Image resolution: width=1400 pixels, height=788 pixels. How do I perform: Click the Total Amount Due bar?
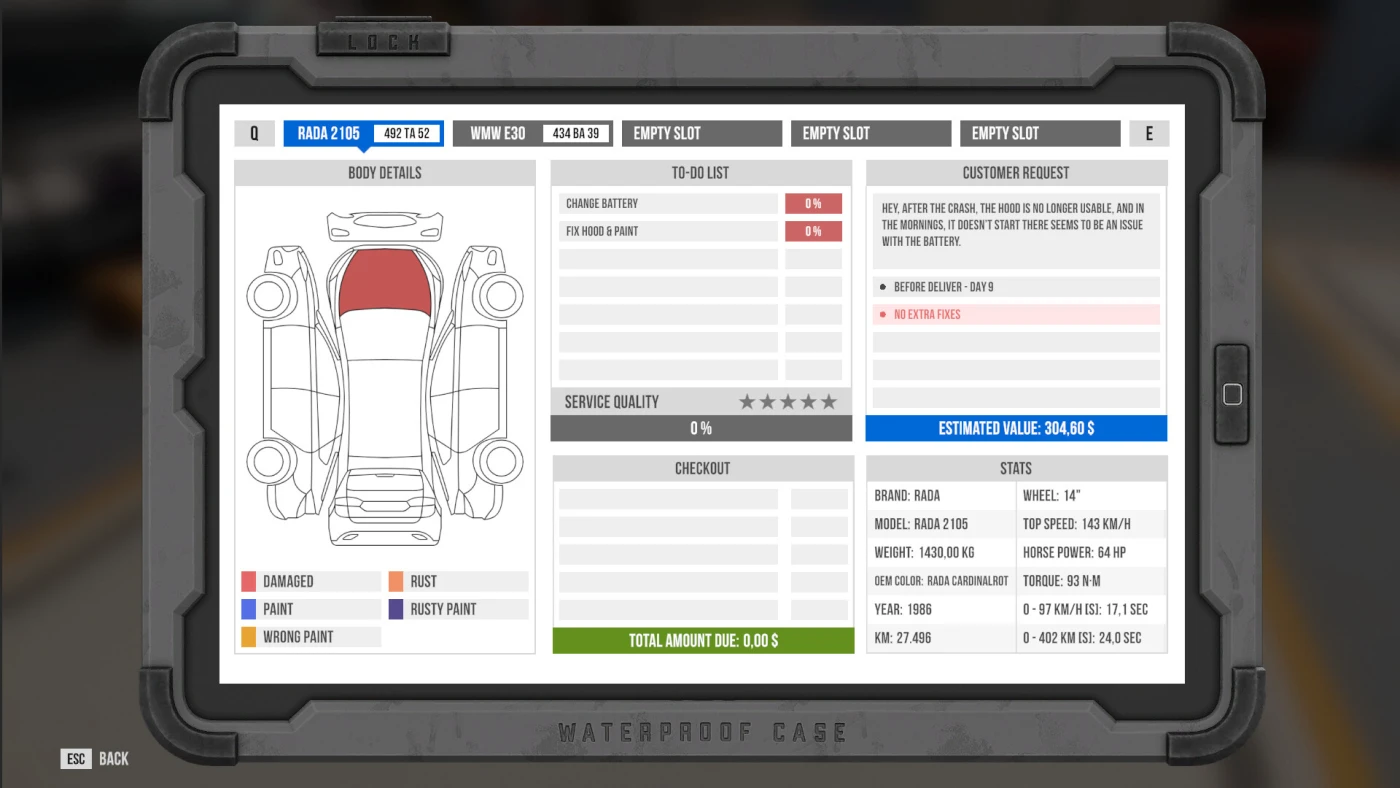tap(703, 641)
